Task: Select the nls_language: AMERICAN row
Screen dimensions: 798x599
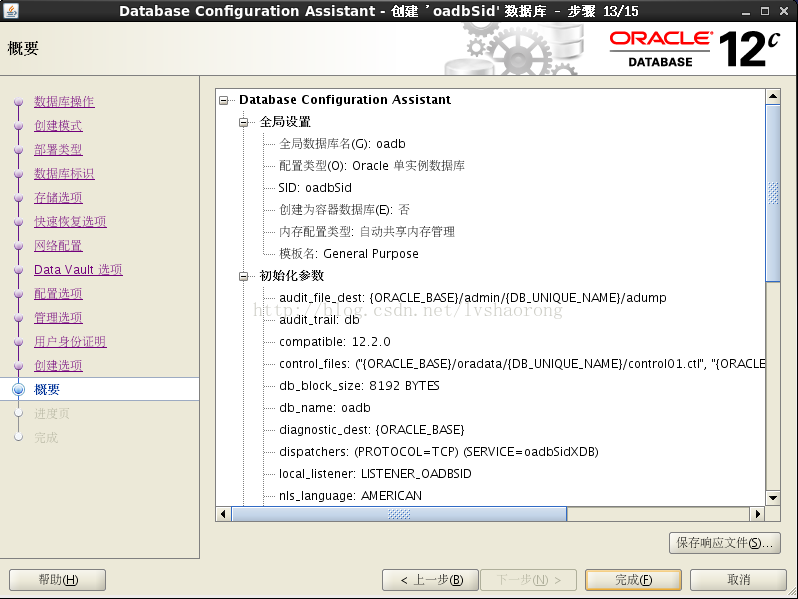Action: click(350, 496)
